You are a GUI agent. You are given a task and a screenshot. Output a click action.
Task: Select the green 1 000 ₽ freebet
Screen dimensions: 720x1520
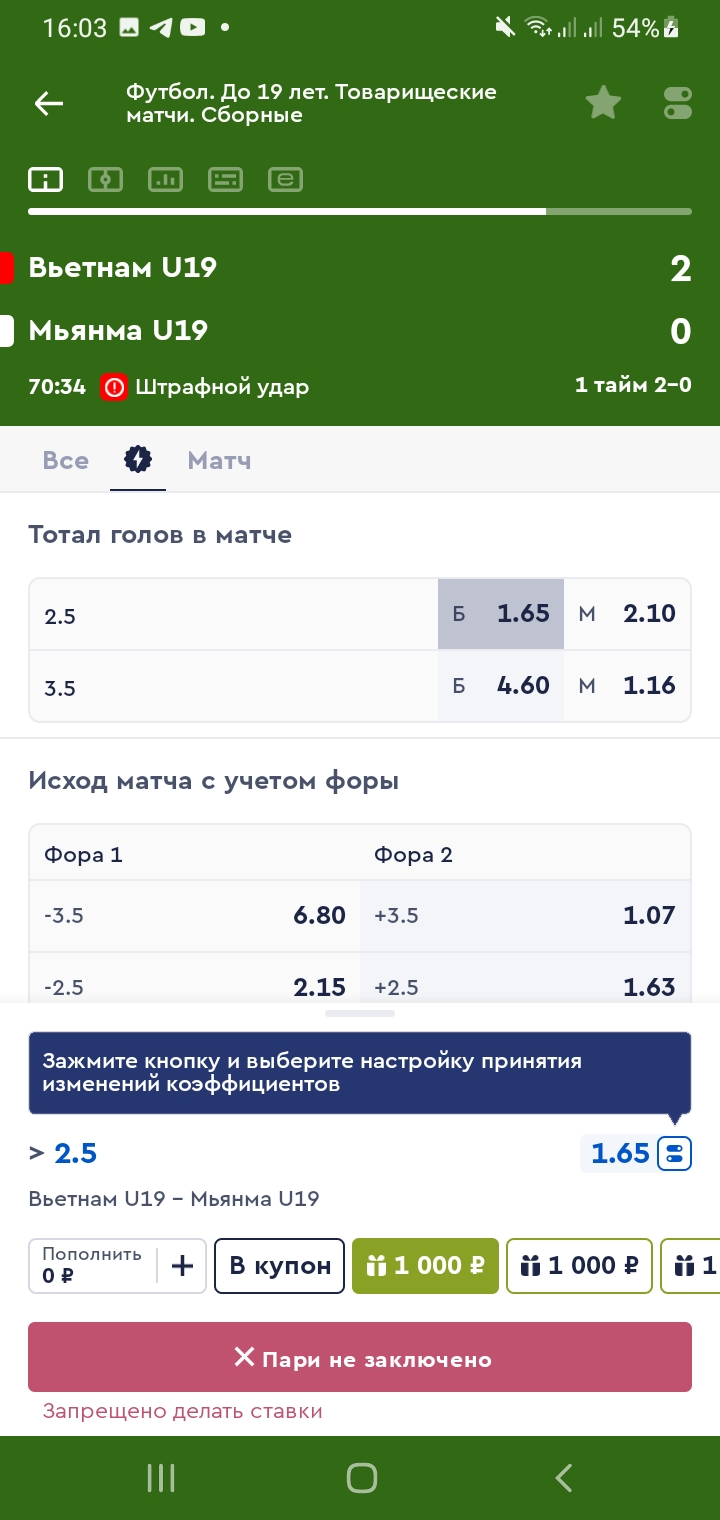[x=425, y=1266]
